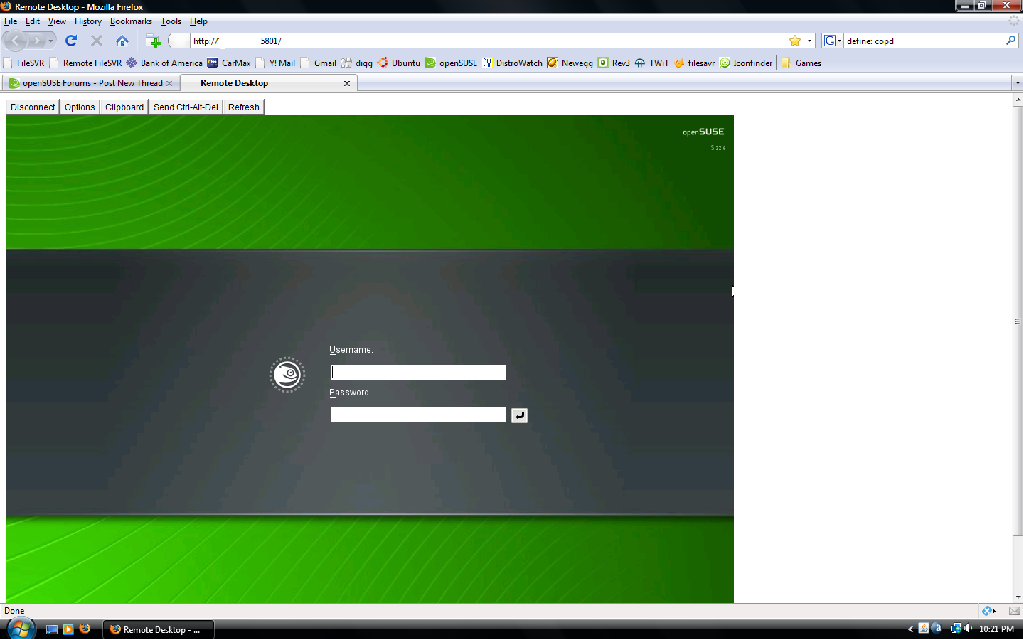The width and height of the screenshot is (1023, 639).
Task: Select the Remote Desktop tab
Action: coord(268,83)
